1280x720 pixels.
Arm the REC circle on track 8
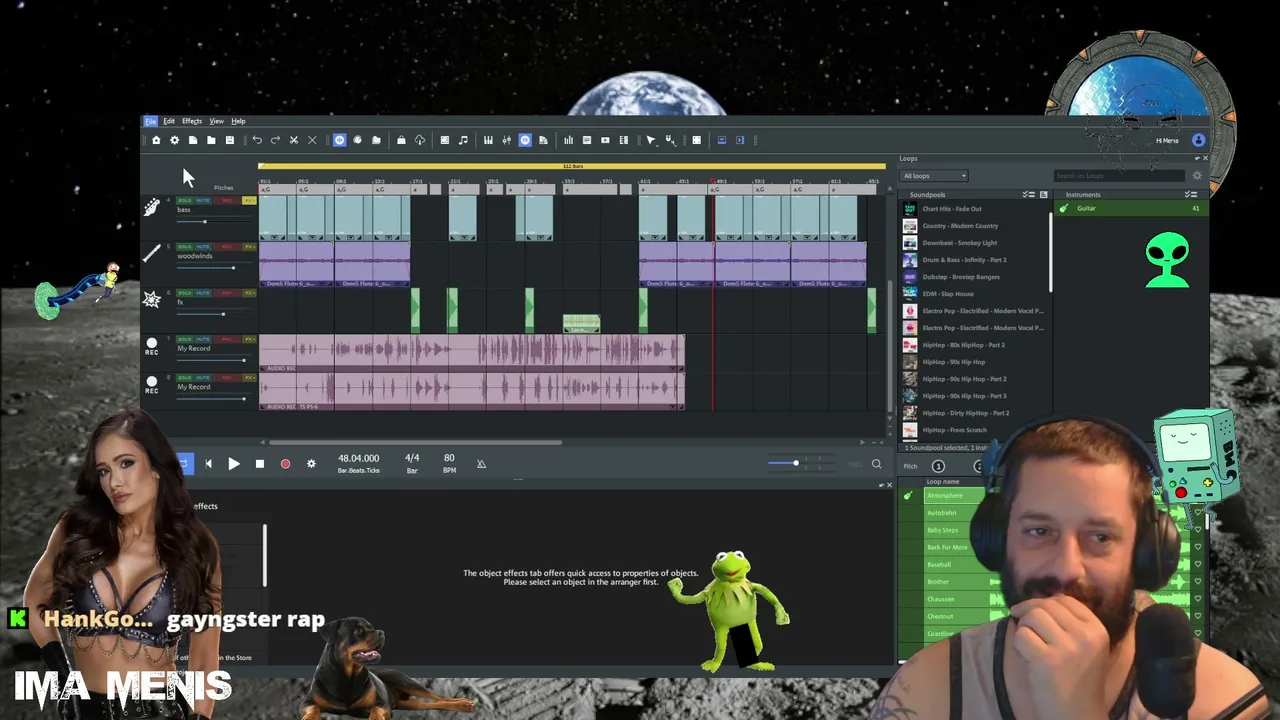(152, 381)
